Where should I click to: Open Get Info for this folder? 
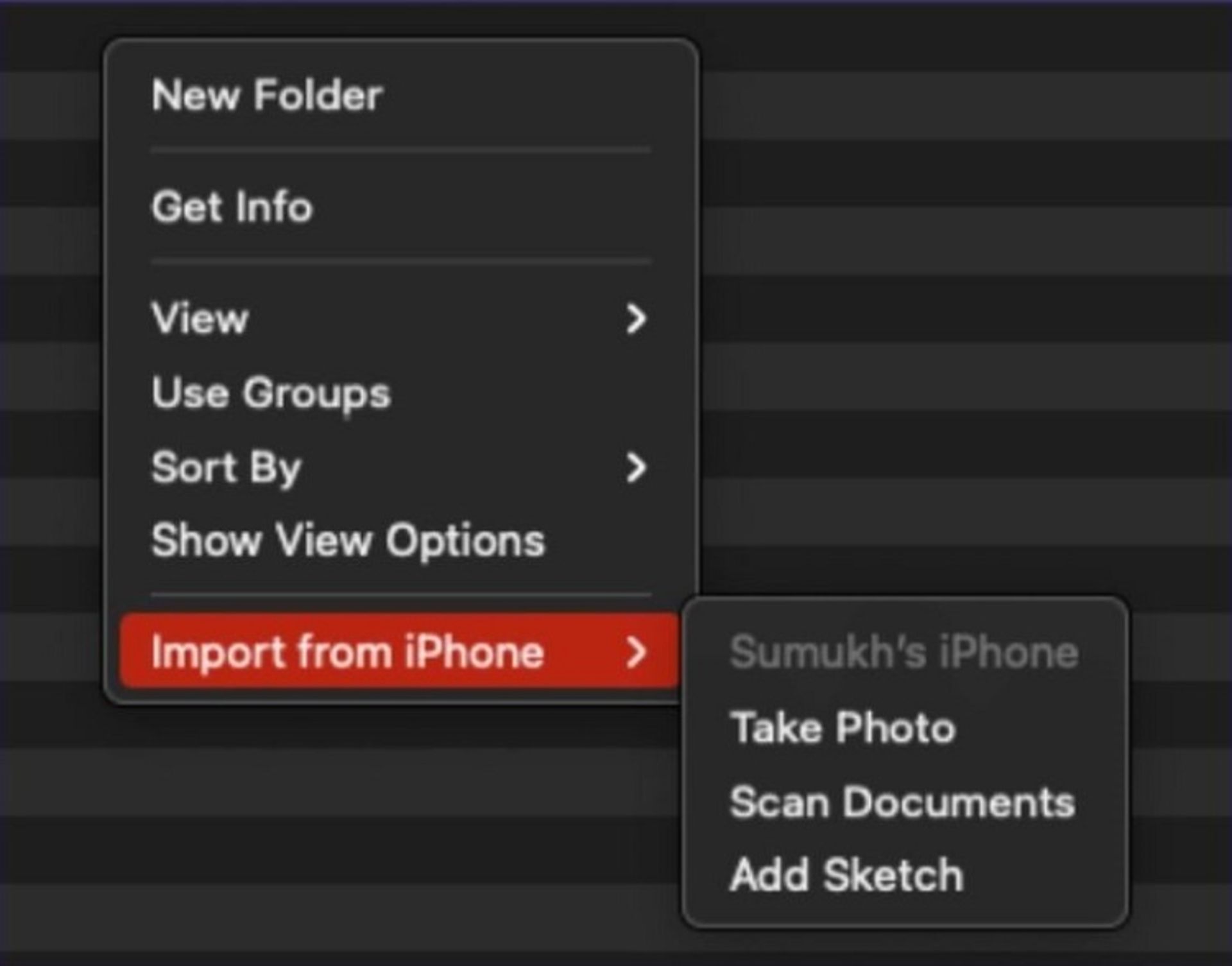point(232,207)
